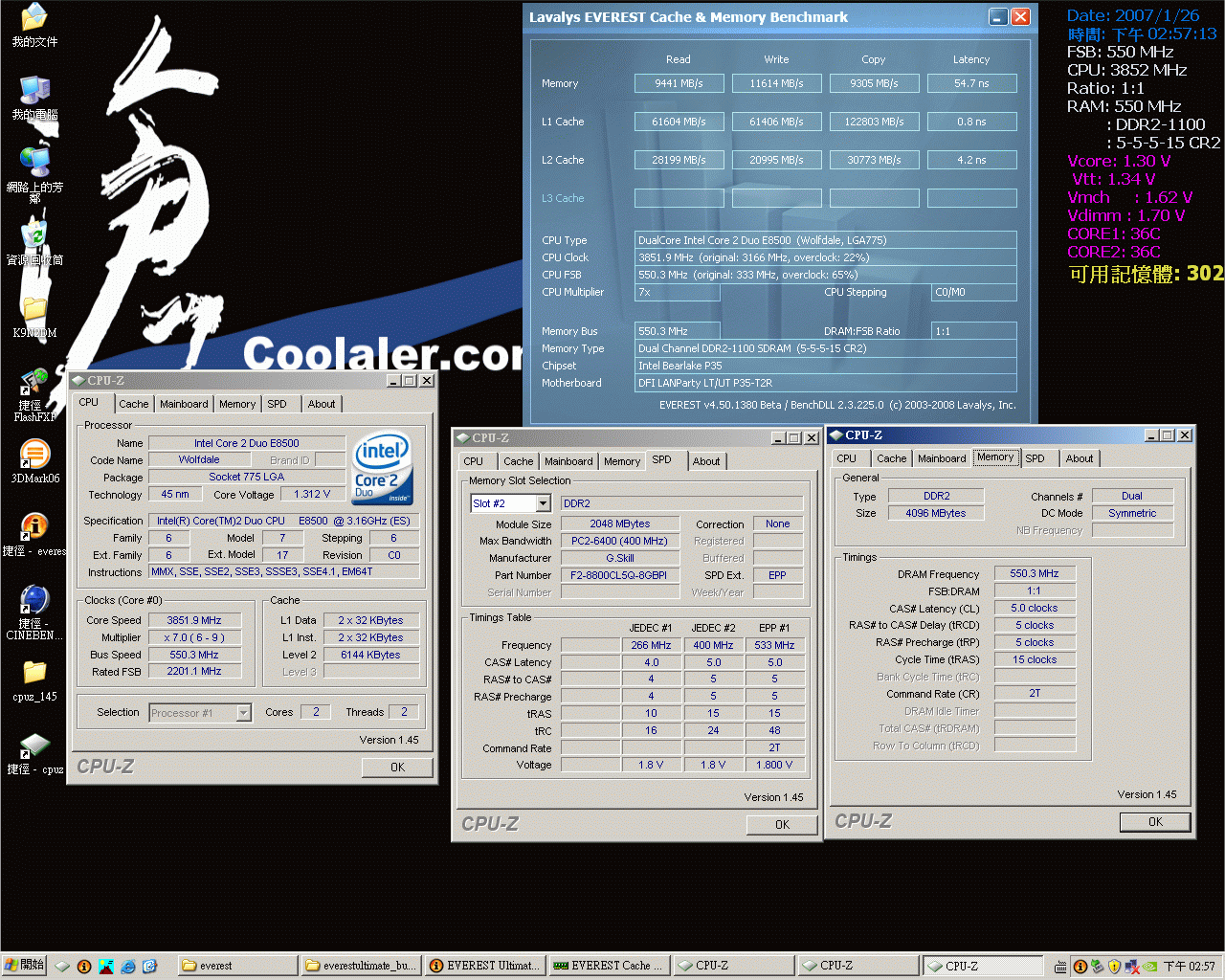The image size is (1225, 980).
Task: Expand the Slot #2 memory slot dropdown
Action: tap(544, 503)
